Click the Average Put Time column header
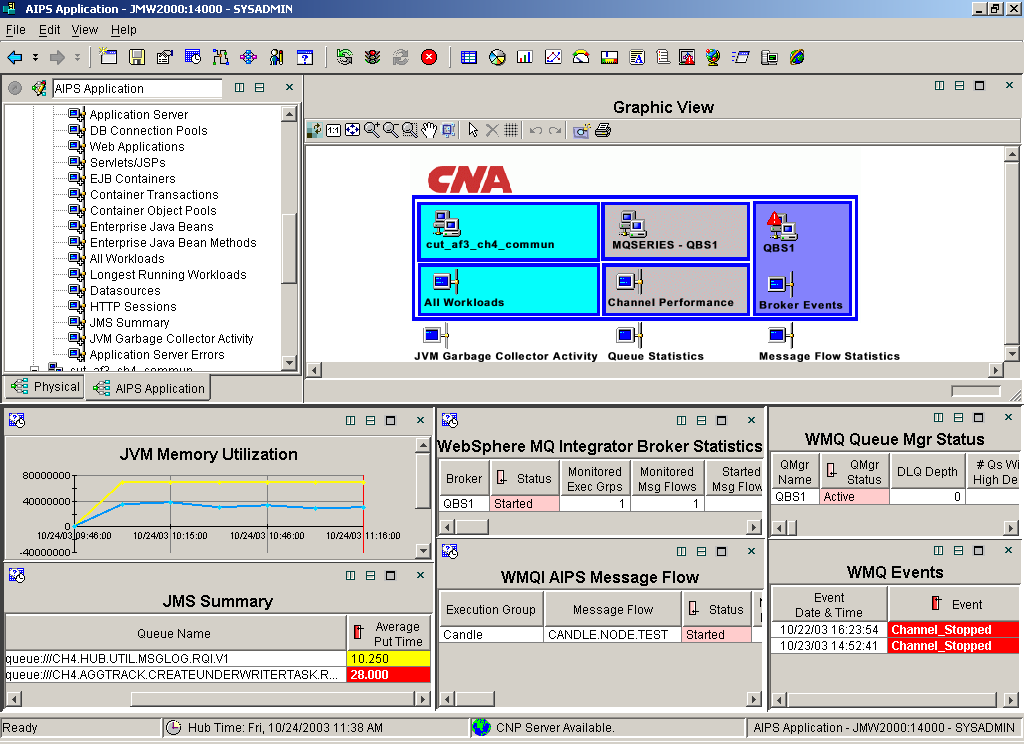The width and height of the screenshot is (1024, 744). pos(389,634)
